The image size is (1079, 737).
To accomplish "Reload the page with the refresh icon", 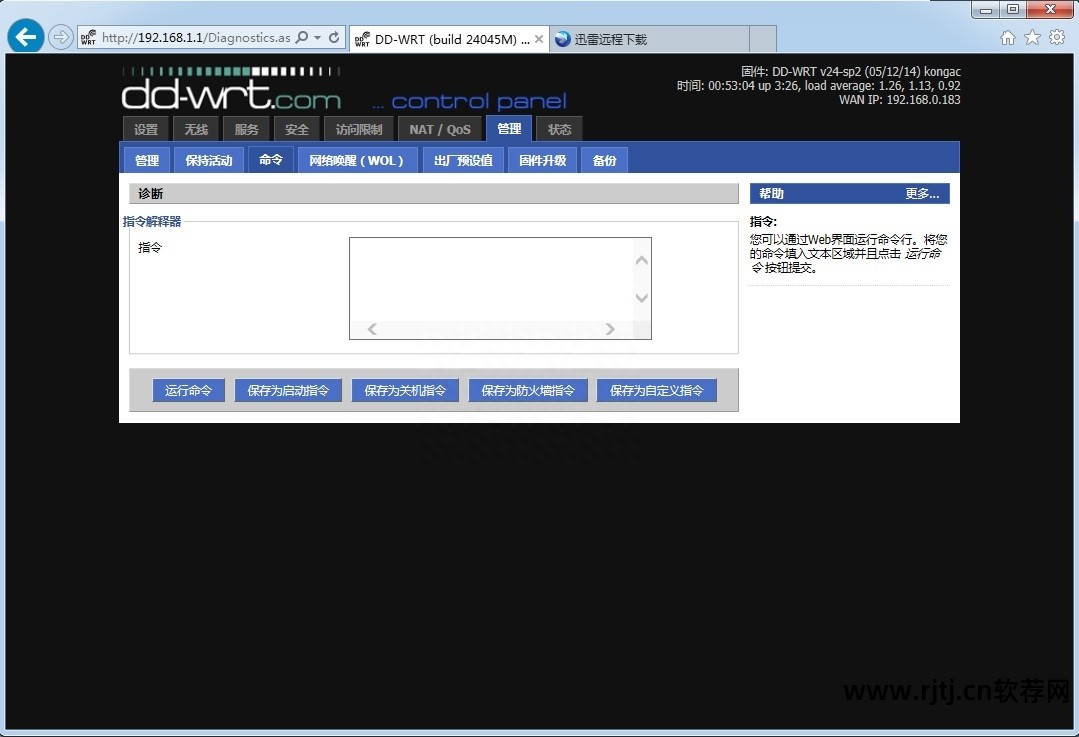I will point(334,37).
